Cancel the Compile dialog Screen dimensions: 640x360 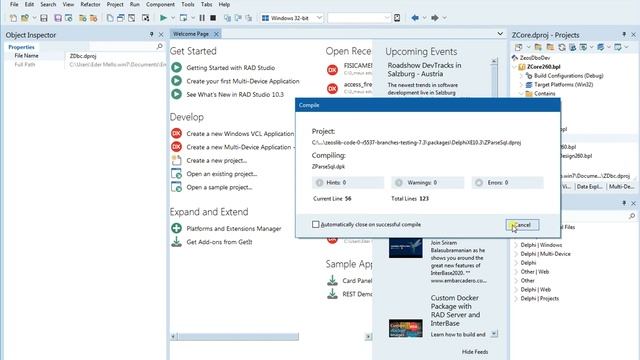coord(522,225)
